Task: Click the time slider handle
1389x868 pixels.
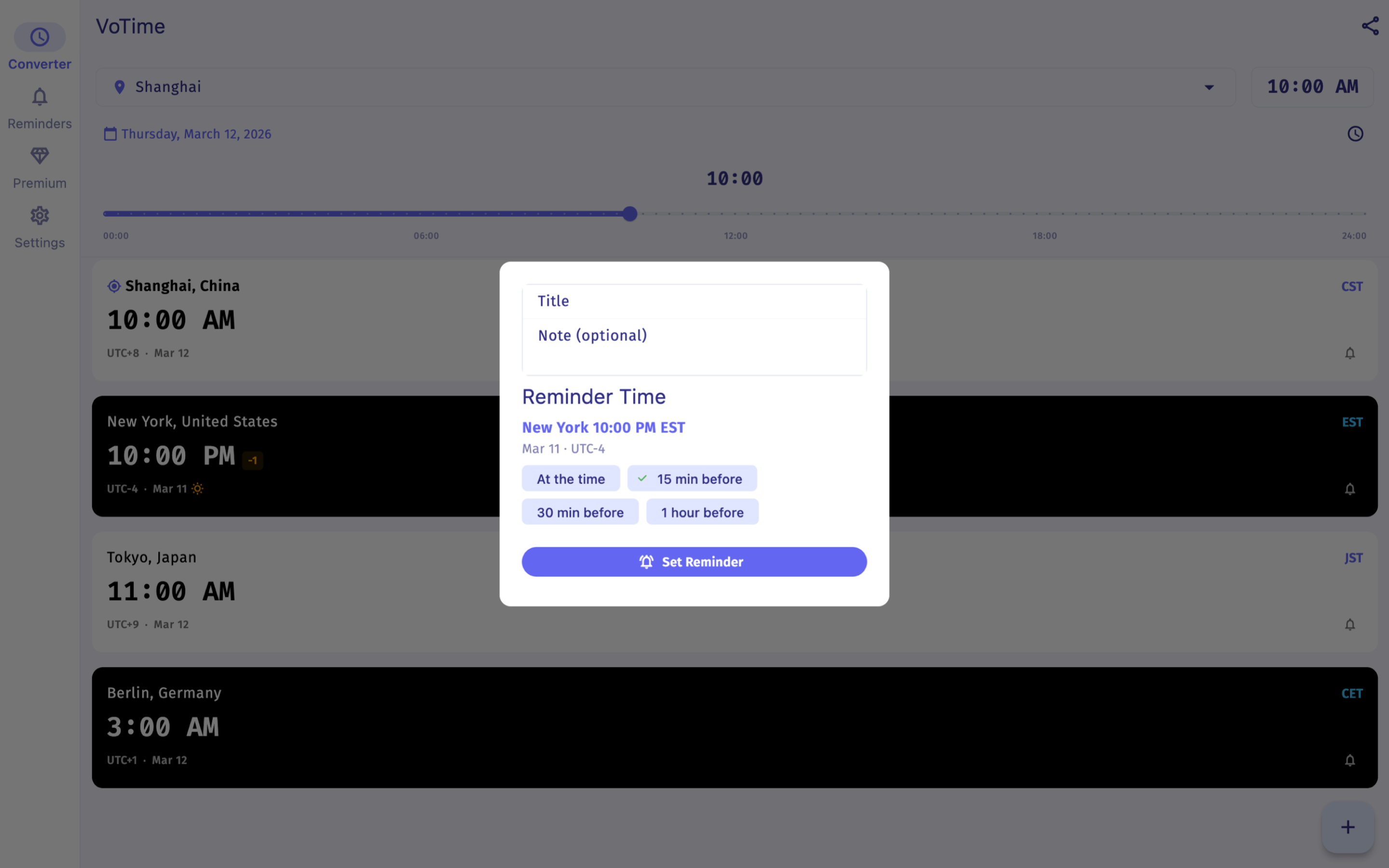Action: point(630,214)
